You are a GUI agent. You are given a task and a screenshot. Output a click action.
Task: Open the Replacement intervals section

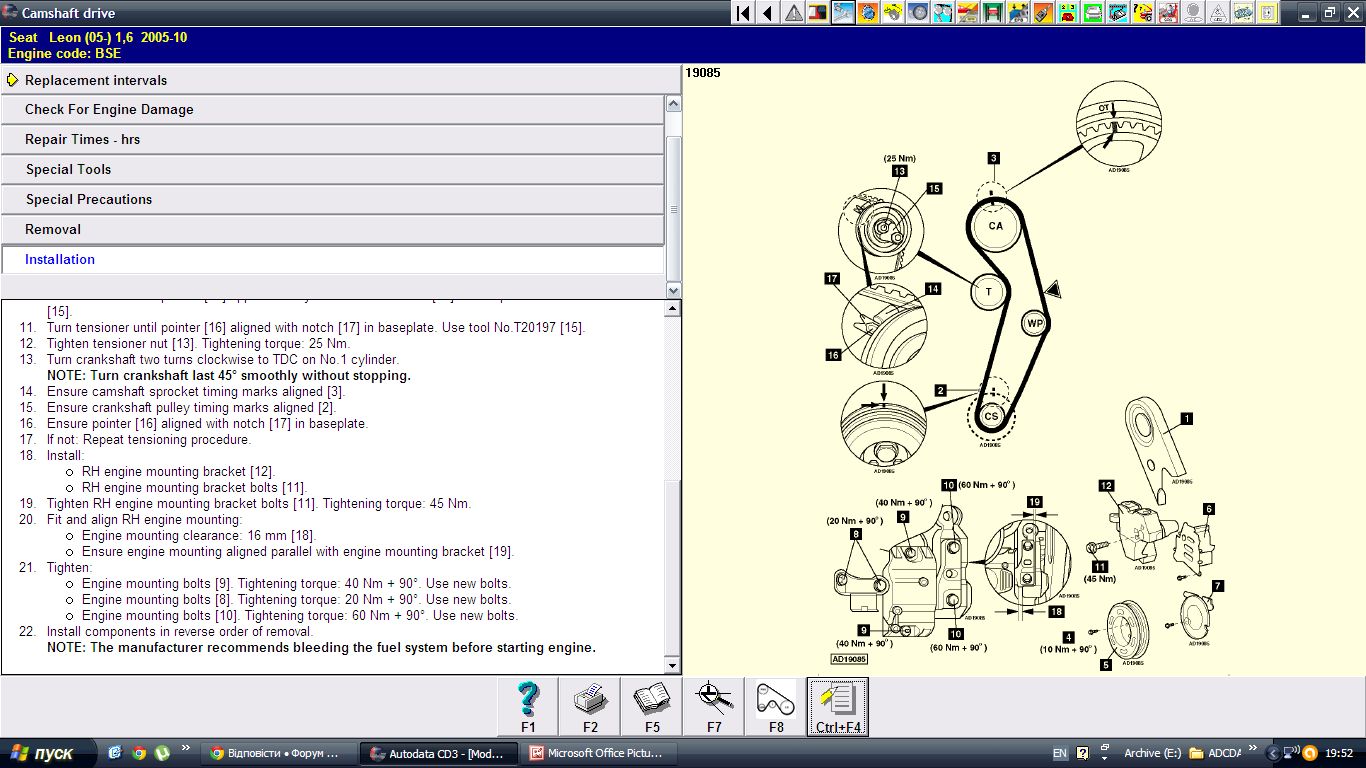[x=340, y=80]
